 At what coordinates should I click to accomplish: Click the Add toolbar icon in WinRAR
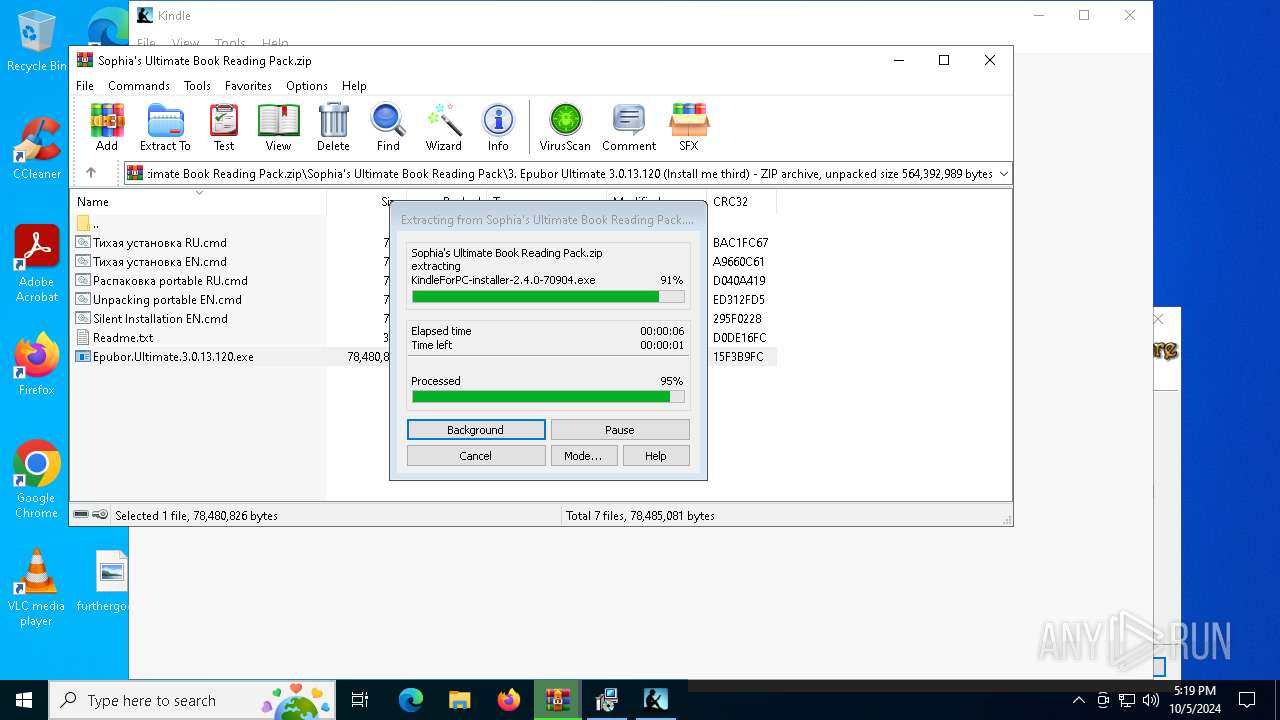(107, 127)
